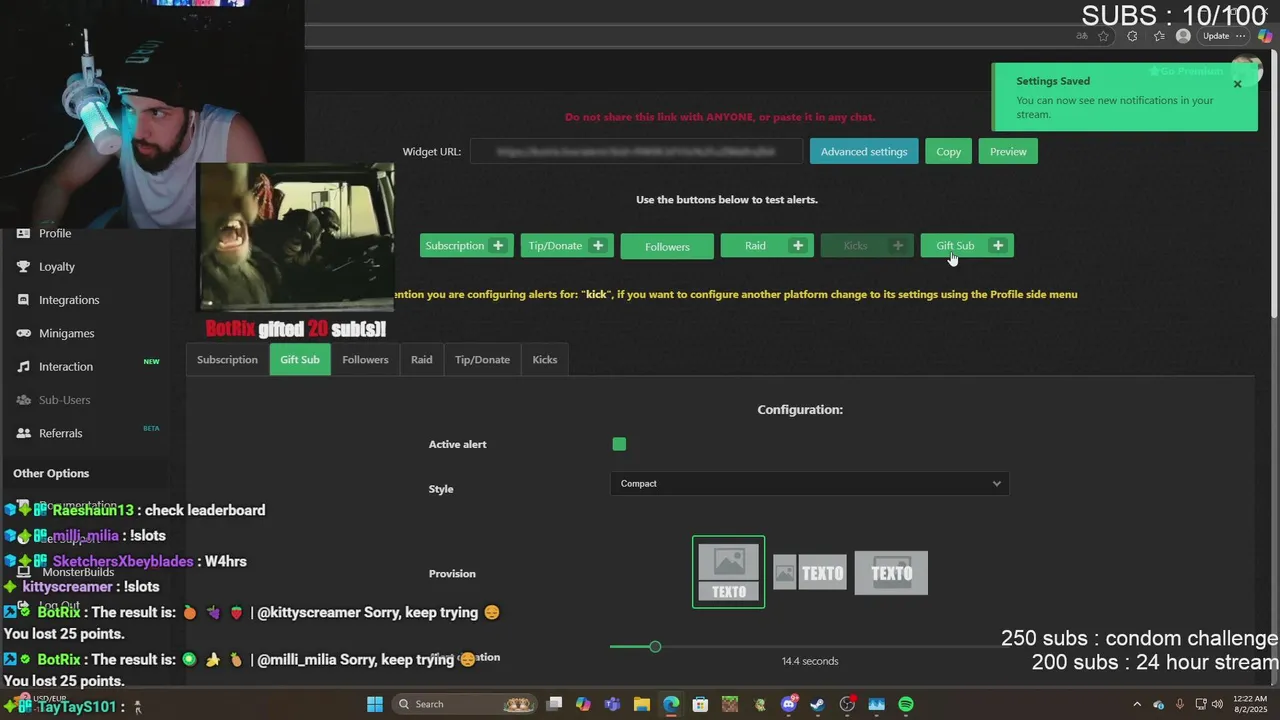Viewport: 1280px width, 720px height.
Task: Click the plus on the Subscription test button
Action: point(497,246)
